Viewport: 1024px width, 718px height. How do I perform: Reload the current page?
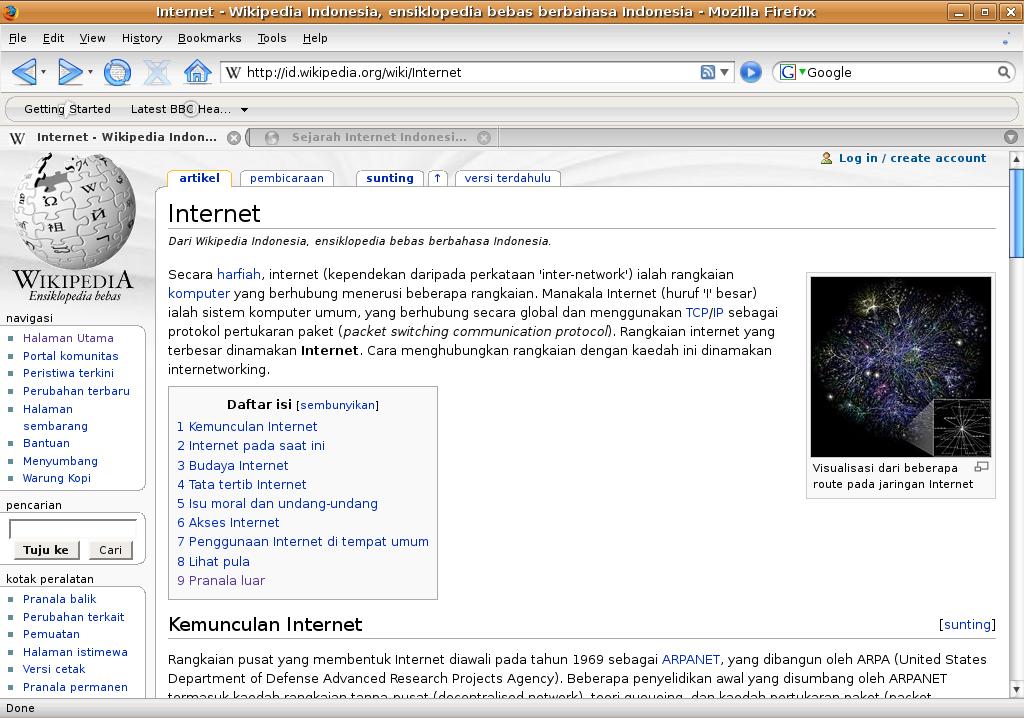pyautogui.click(x=117, y=72)
